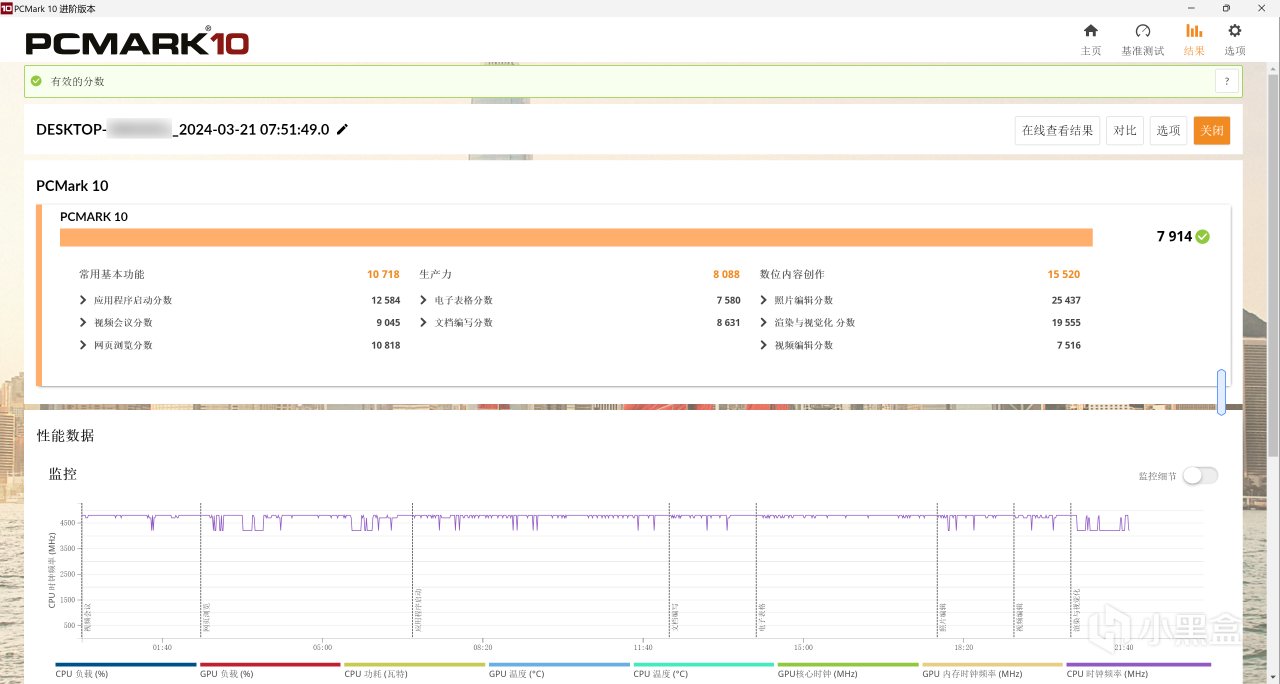
Task: Open the Results (结果) tab
Action: (1194, 39)
